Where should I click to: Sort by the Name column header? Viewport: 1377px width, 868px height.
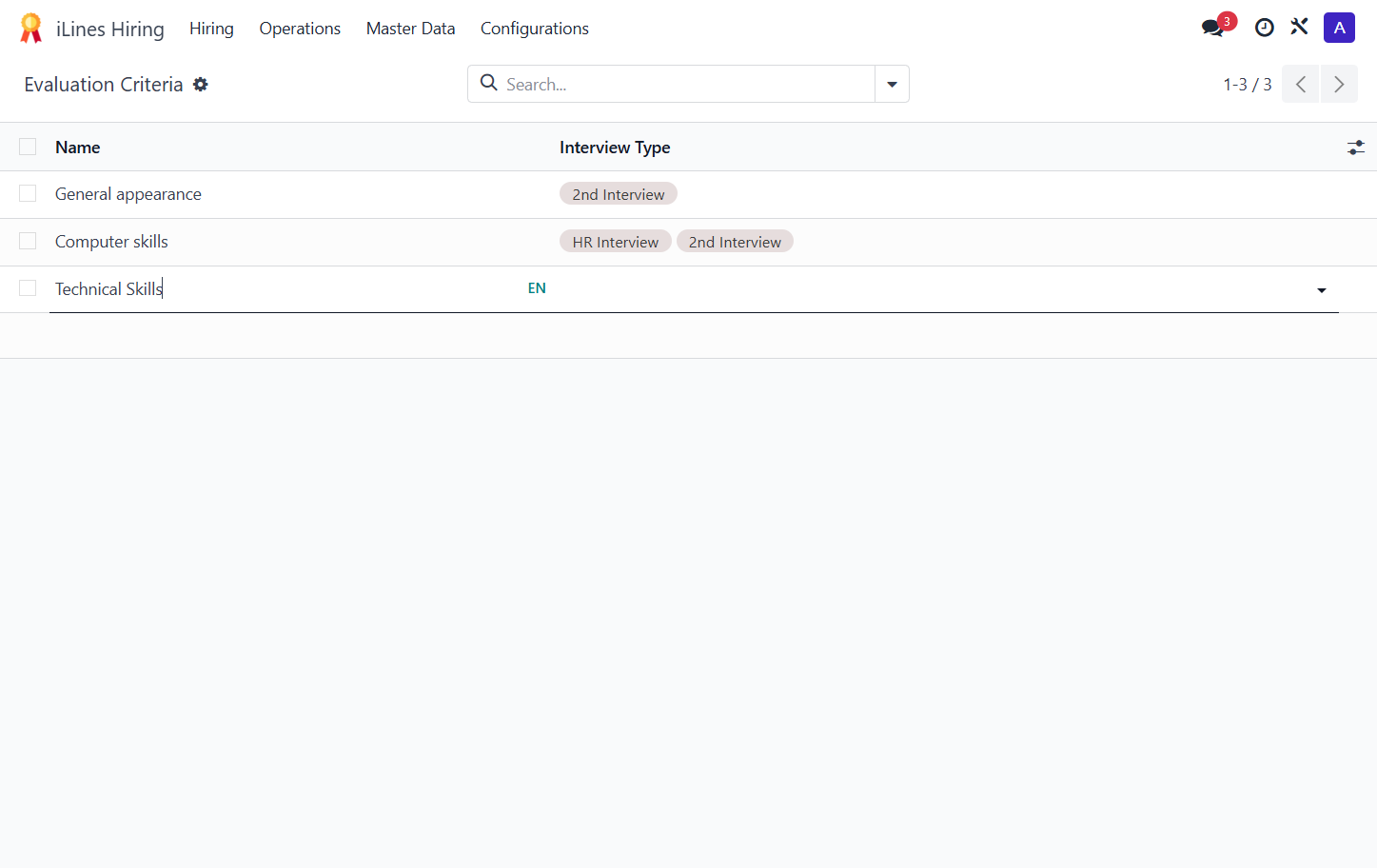point(78,148)
